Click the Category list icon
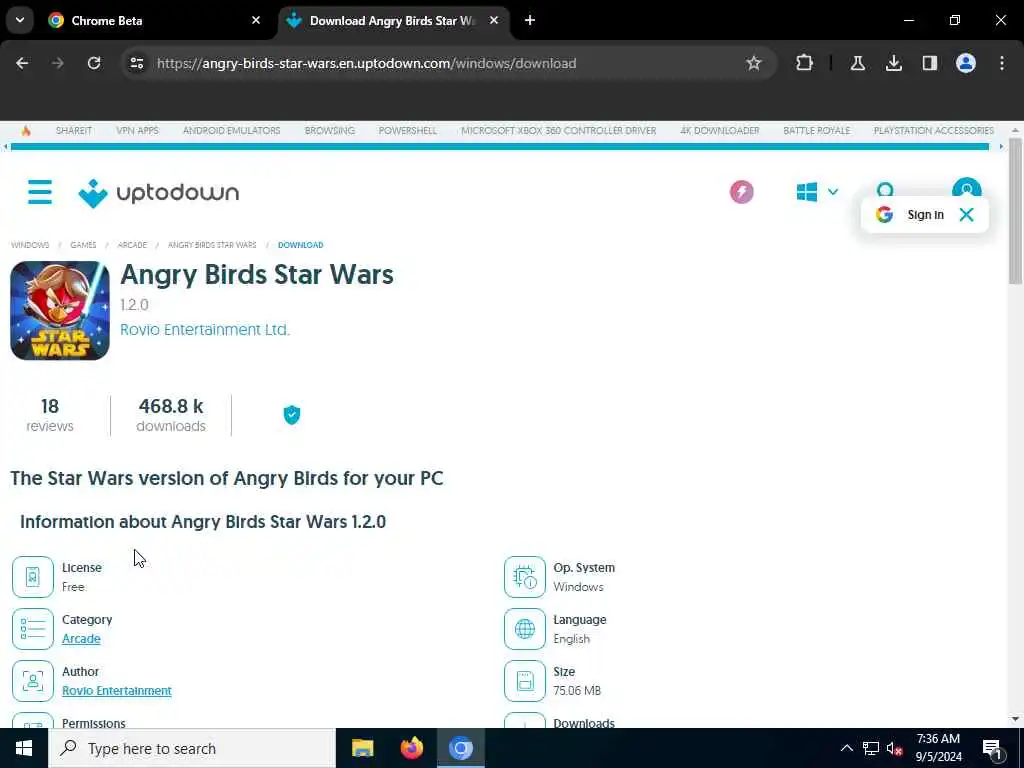This screenshot has width=1024, height=768. click(x=33, y=629)
